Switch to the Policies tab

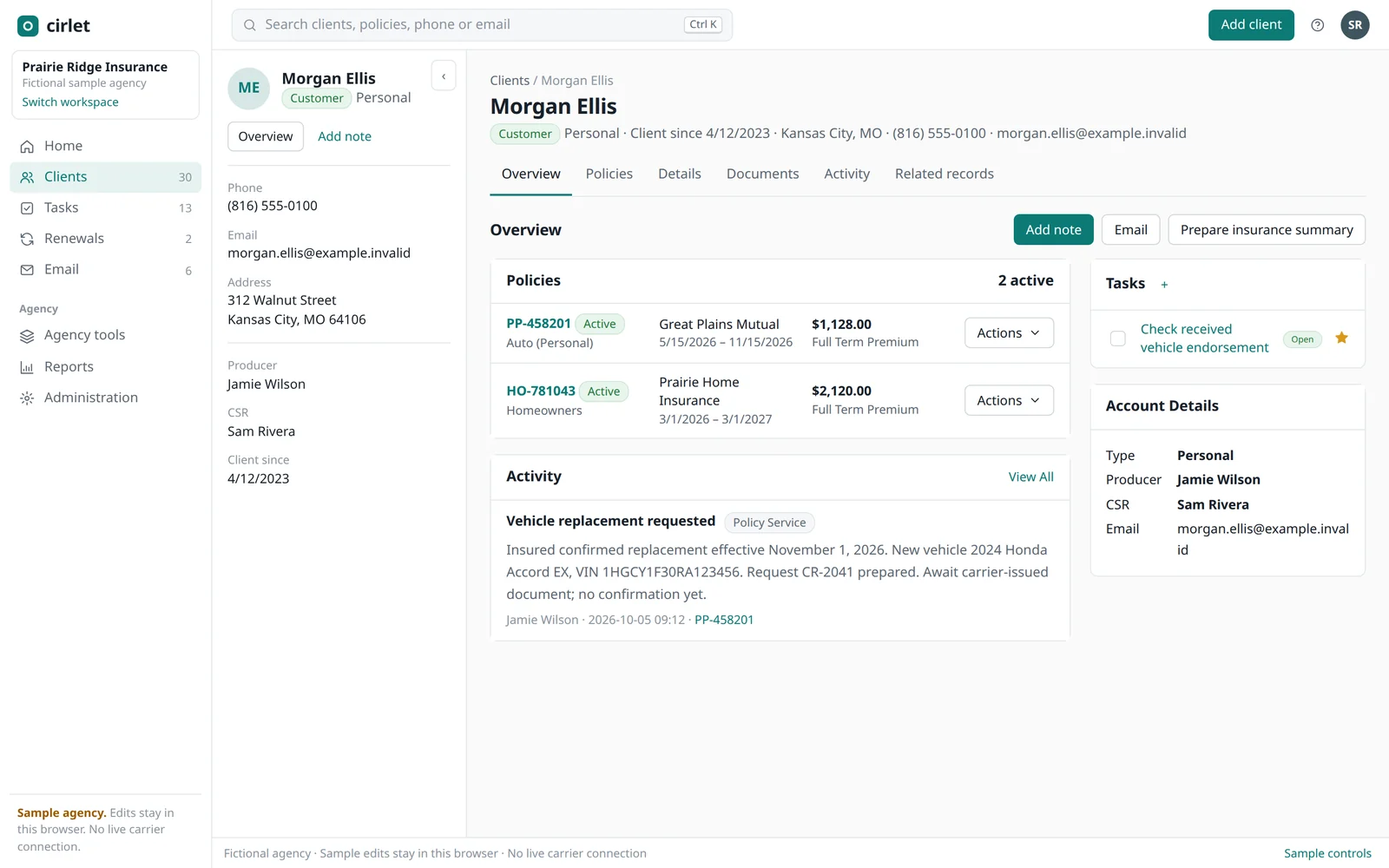tap(609, 174)
